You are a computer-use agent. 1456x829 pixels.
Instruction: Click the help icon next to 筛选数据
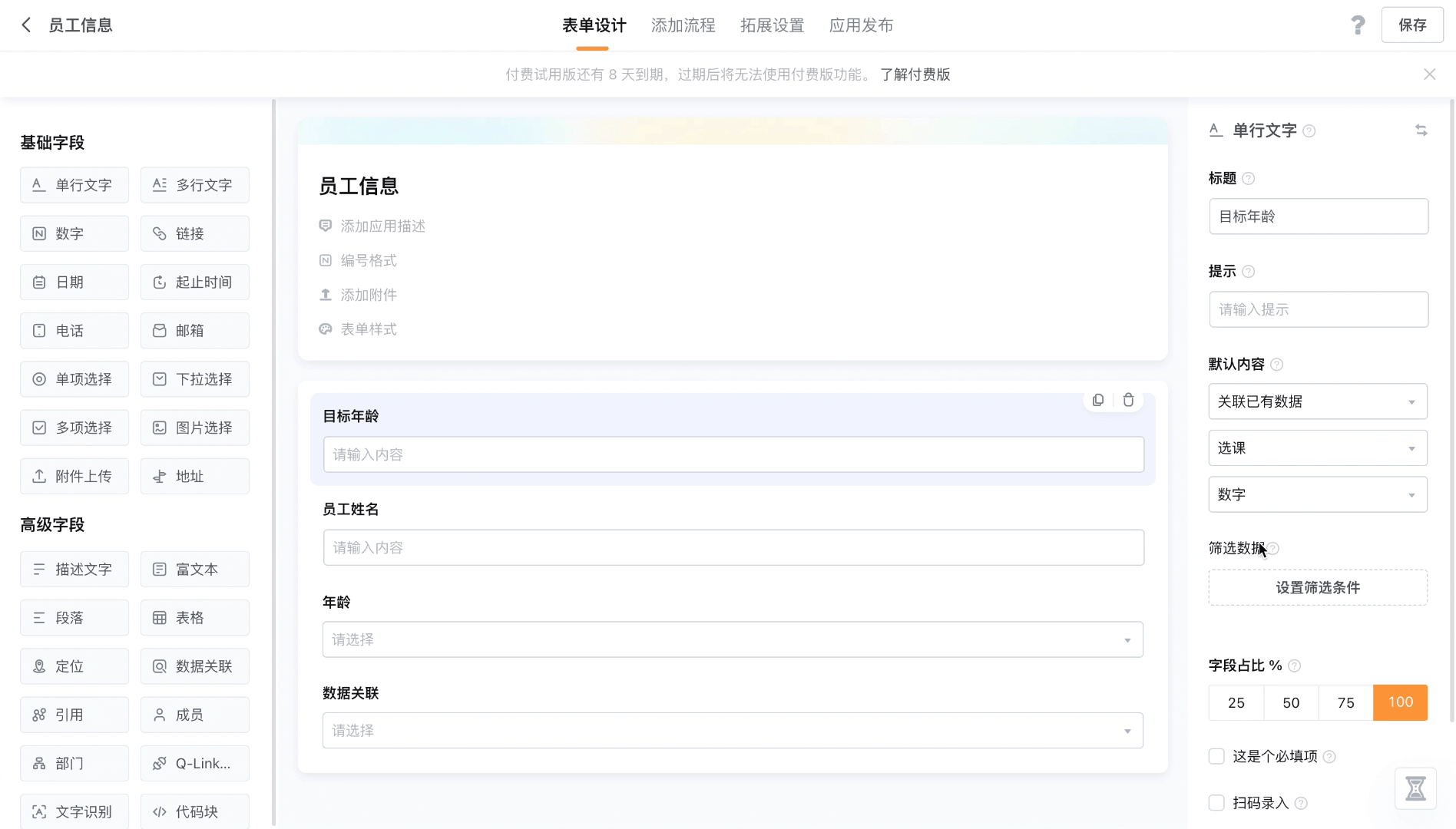click(1273, 548)
